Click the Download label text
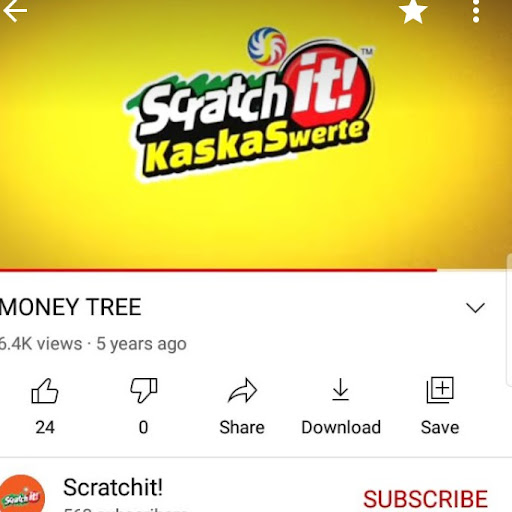 341,427
